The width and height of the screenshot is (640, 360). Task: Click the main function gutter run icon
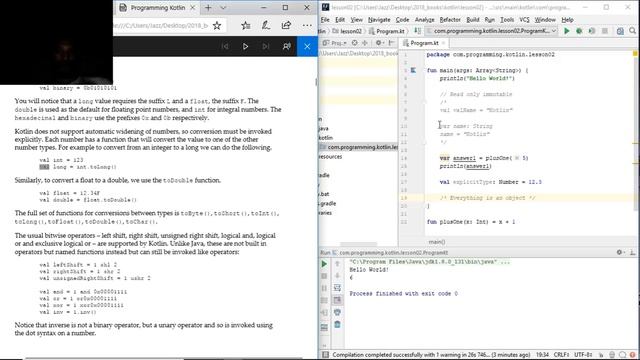(413, 70)
